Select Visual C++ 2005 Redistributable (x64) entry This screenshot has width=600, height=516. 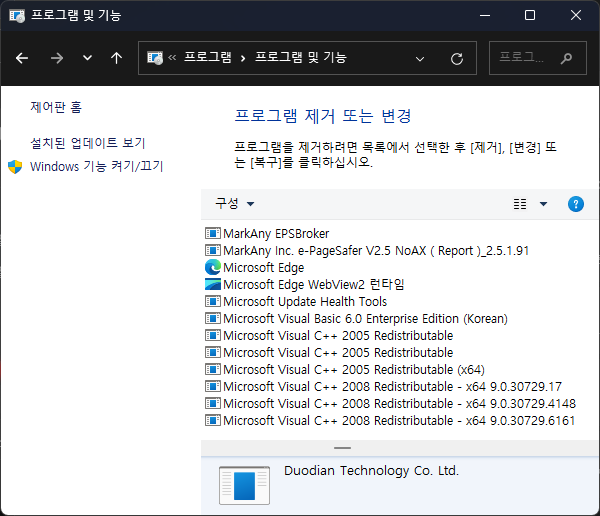[x=345, y=369]
